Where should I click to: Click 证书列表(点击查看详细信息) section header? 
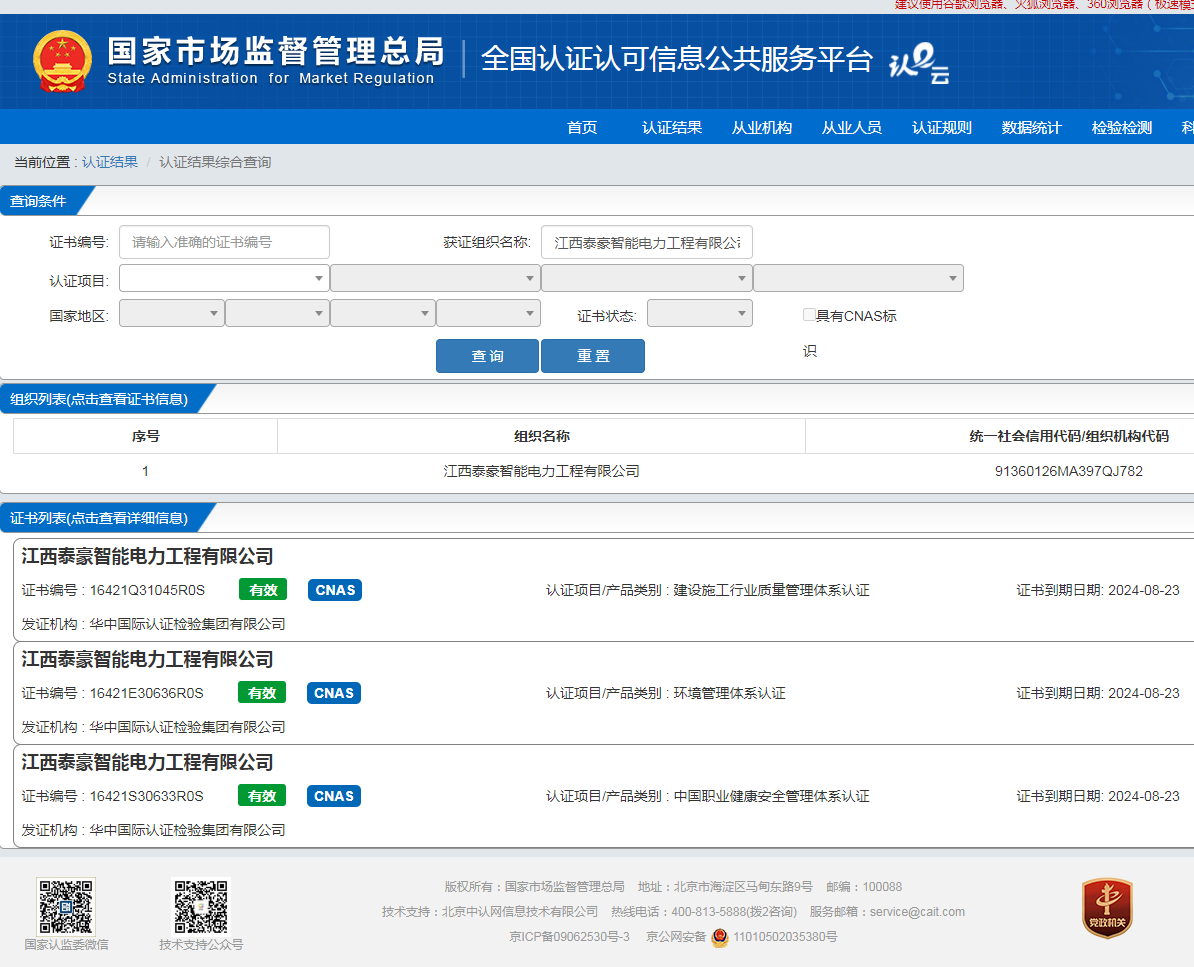99,518
